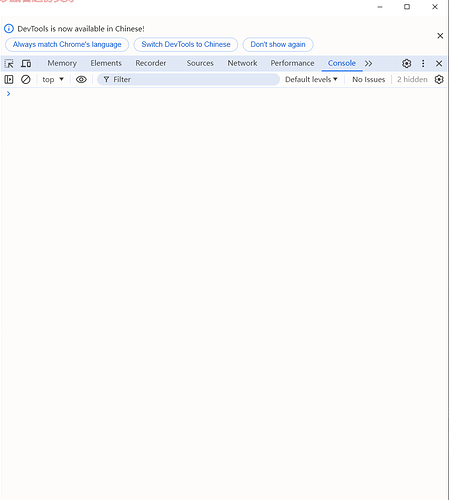Viewport: 449px width, 500px height.
Task: Minimize the DevTools window
Action: [380, 7]
